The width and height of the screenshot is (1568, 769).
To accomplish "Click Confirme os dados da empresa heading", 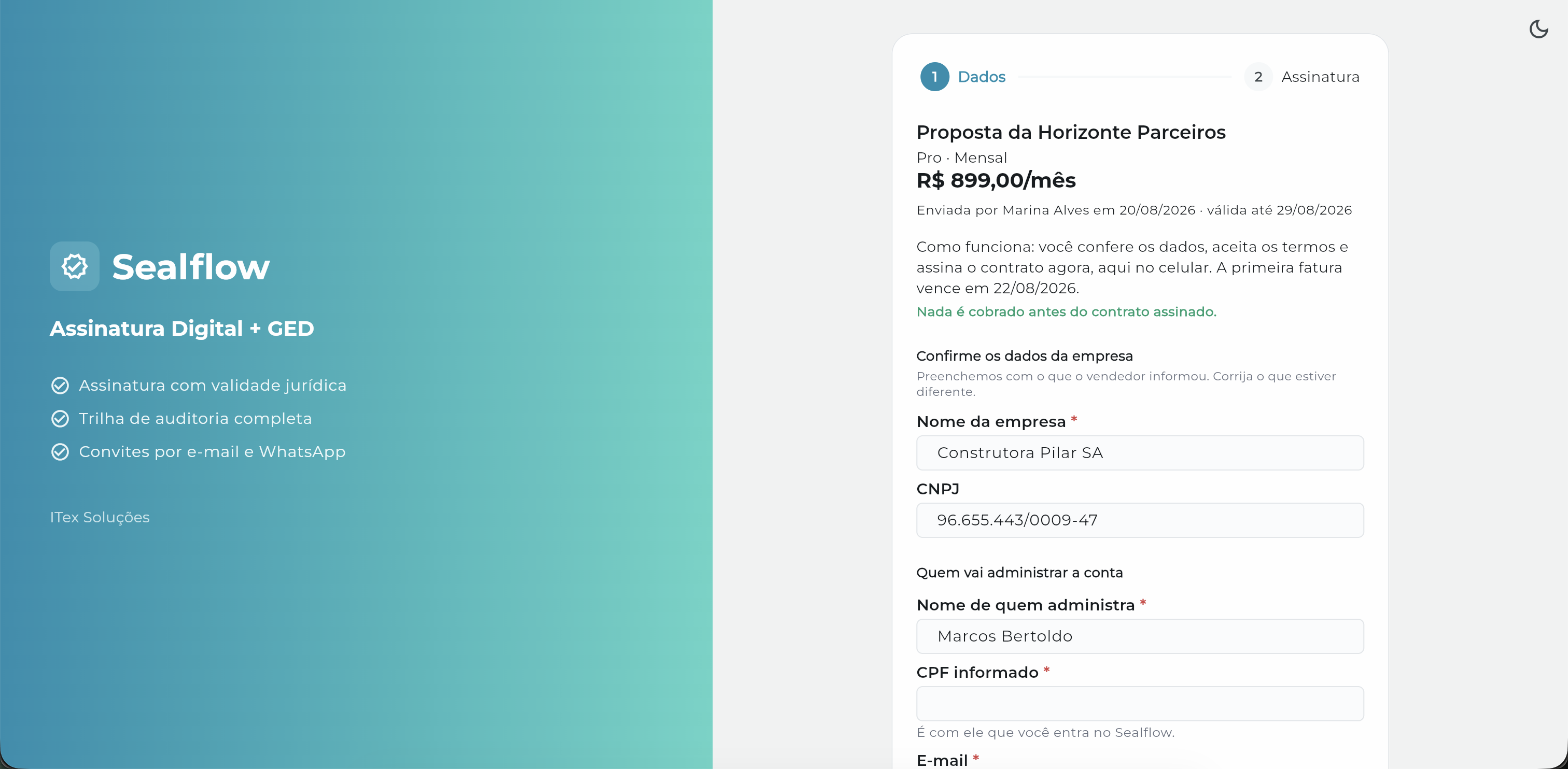I will tap(1025, 356).
